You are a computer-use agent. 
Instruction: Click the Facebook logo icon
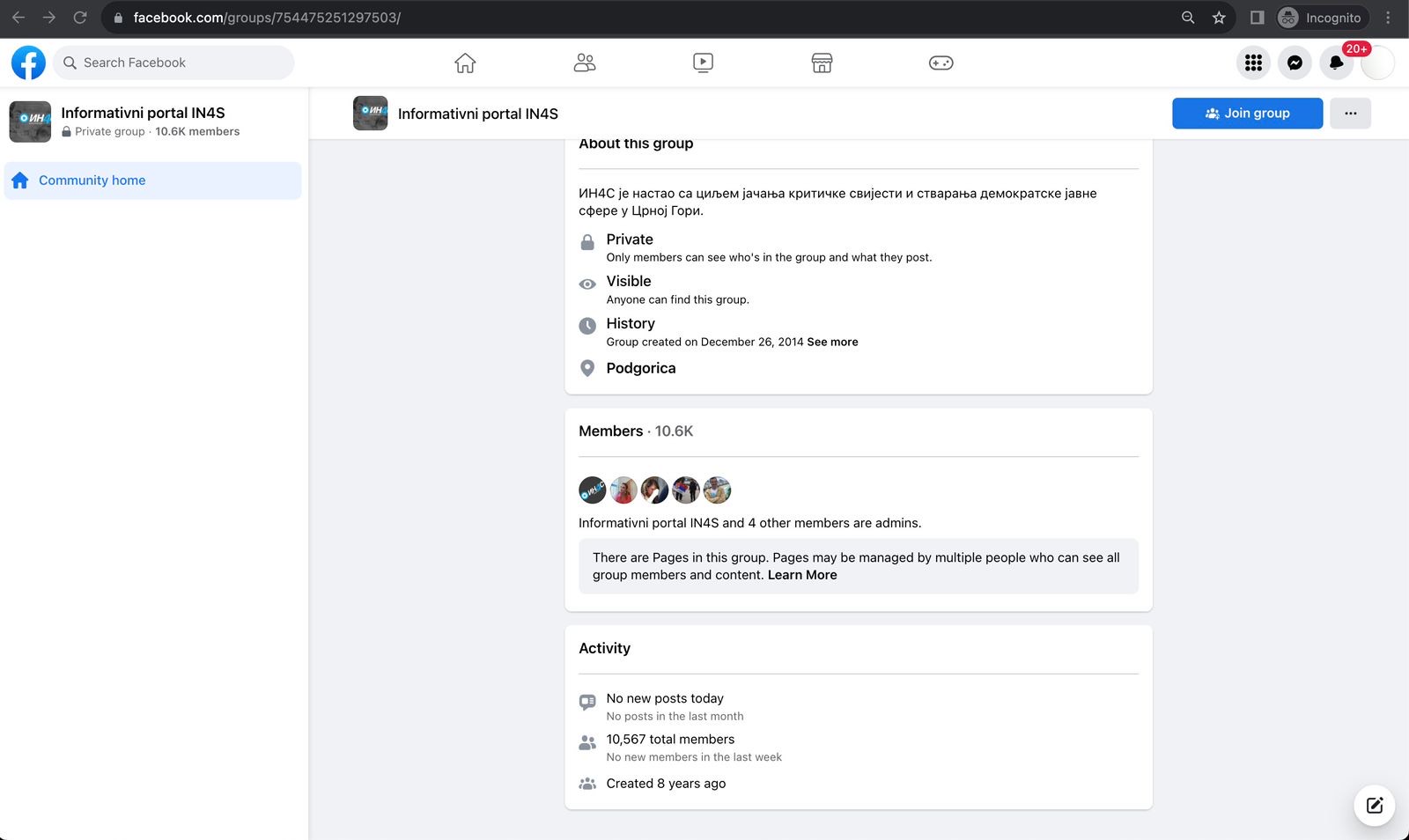coord(28,63)
